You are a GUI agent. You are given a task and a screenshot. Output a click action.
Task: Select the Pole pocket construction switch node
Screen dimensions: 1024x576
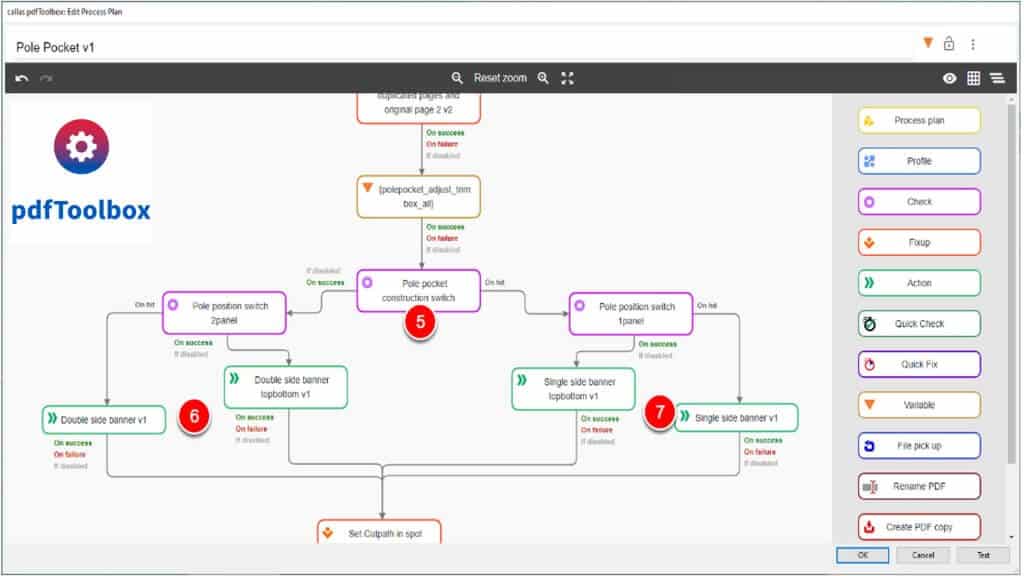pos(419,291)
